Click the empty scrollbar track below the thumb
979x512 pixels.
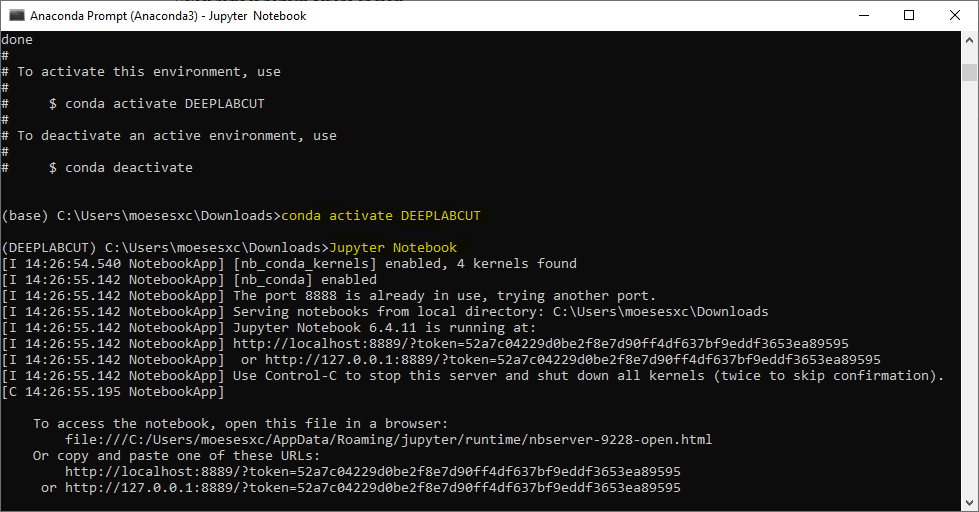[969, 300]
